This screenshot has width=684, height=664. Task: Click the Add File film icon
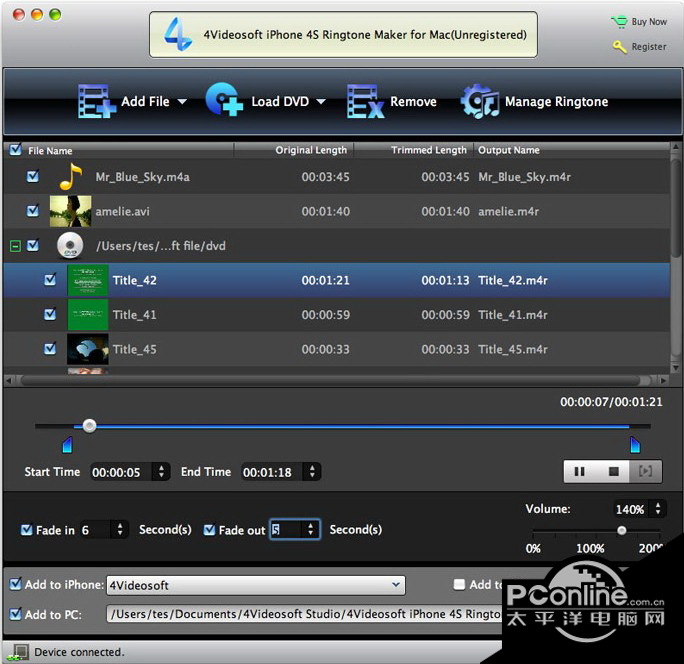(96, 101)
